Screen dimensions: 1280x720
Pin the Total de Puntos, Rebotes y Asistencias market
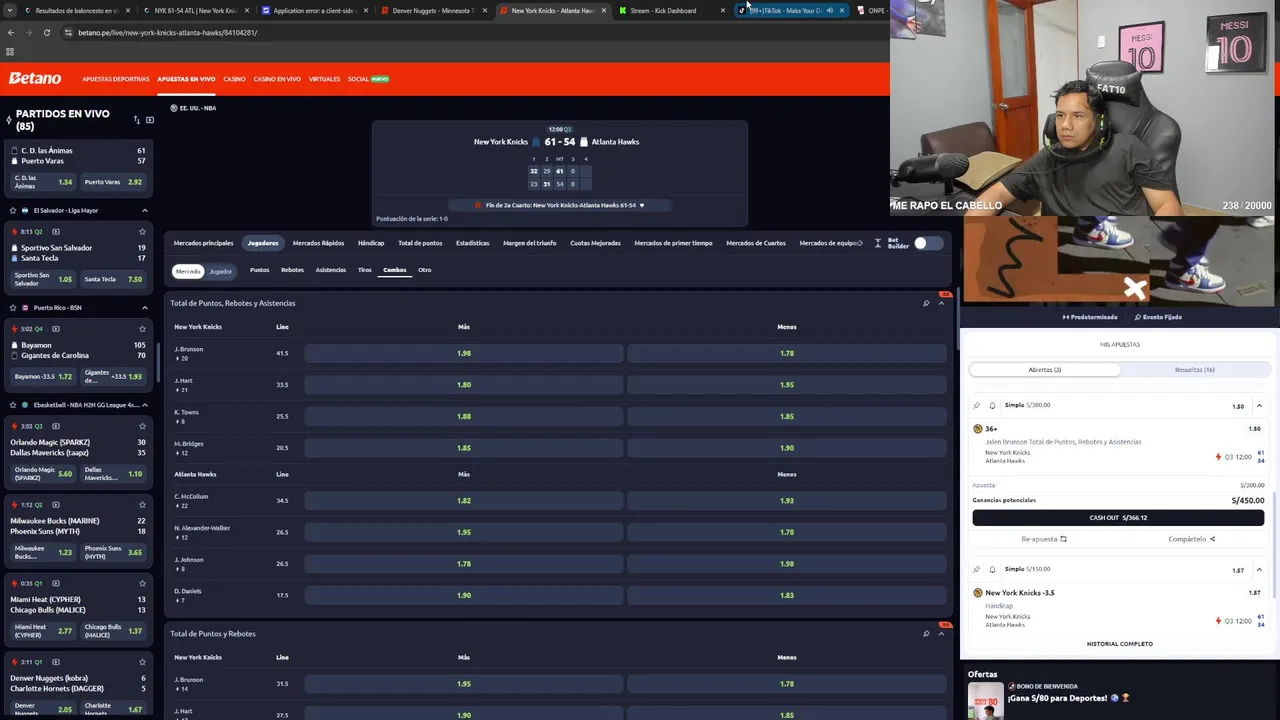point(926,303)
